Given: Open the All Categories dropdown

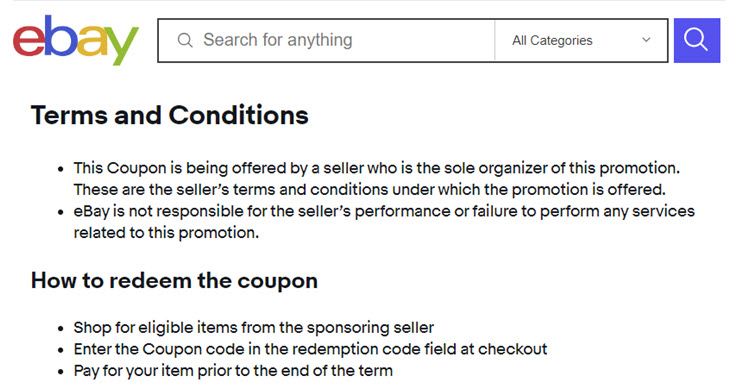Looking at the screenshot, I should tap(581, 40).
